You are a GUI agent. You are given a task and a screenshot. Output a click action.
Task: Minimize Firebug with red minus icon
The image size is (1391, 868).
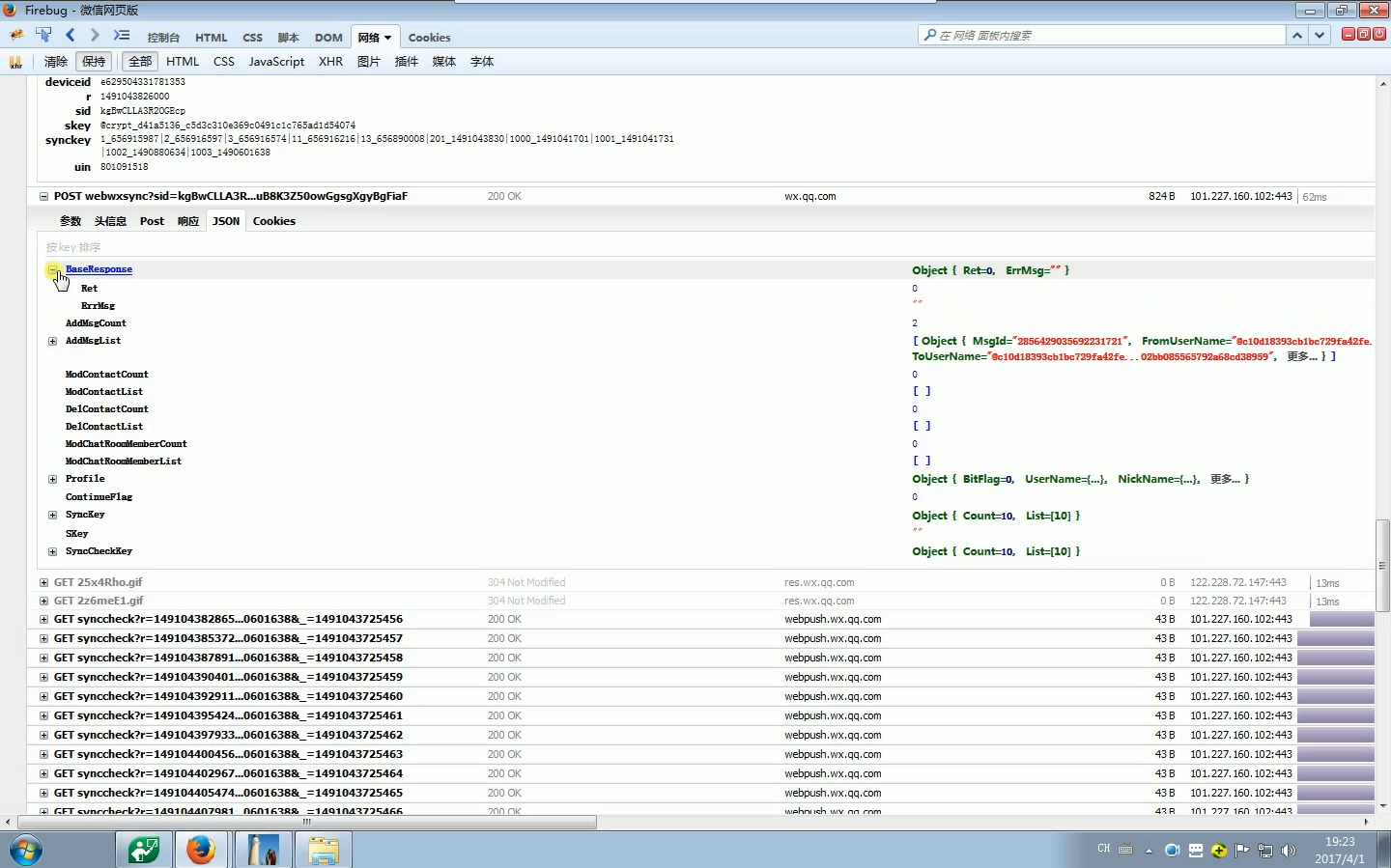(1348, 34)
